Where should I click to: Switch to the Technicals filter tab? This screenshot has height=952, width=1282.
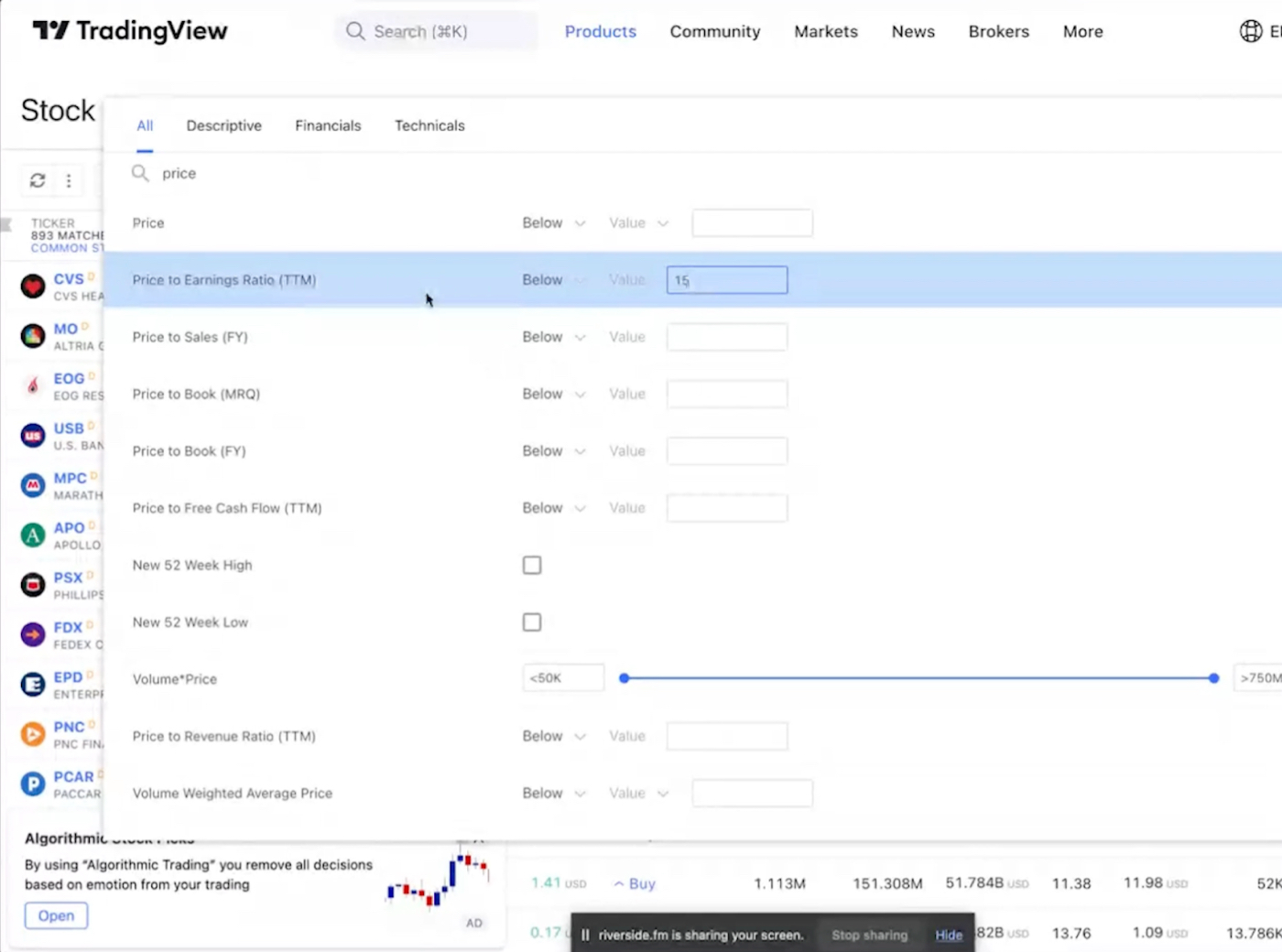(429, 125)
